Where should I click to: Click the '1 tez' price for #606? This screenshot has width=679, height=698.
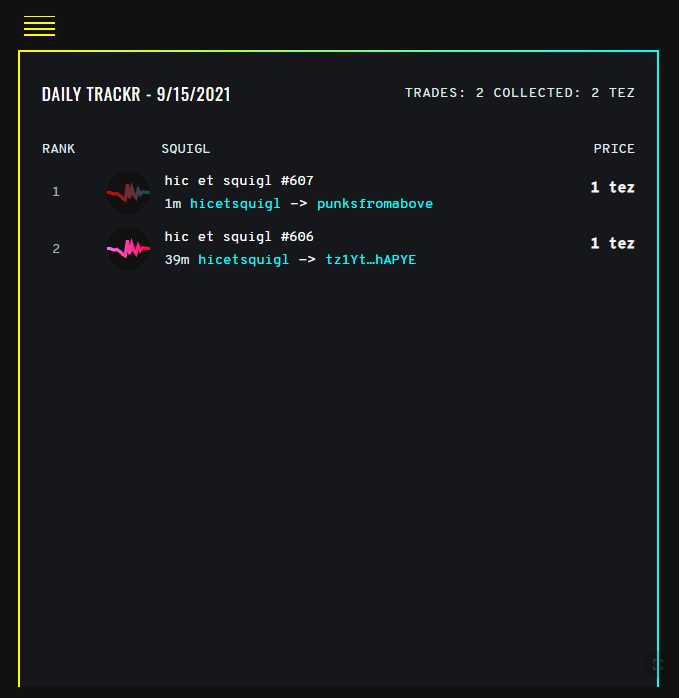click(613, 243)
